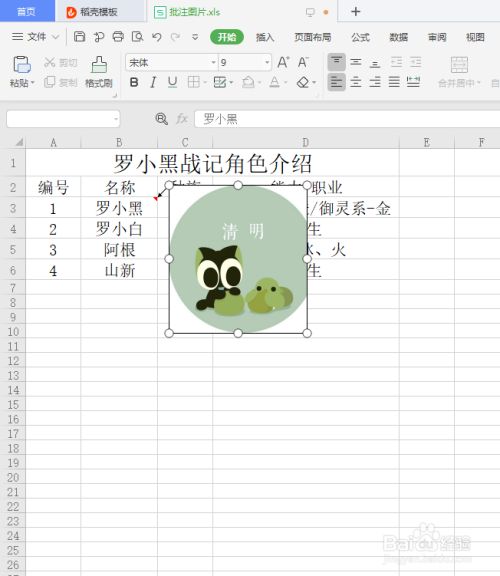Switch to the 公式 ribbon tab
500x576 pixels.
360,37
